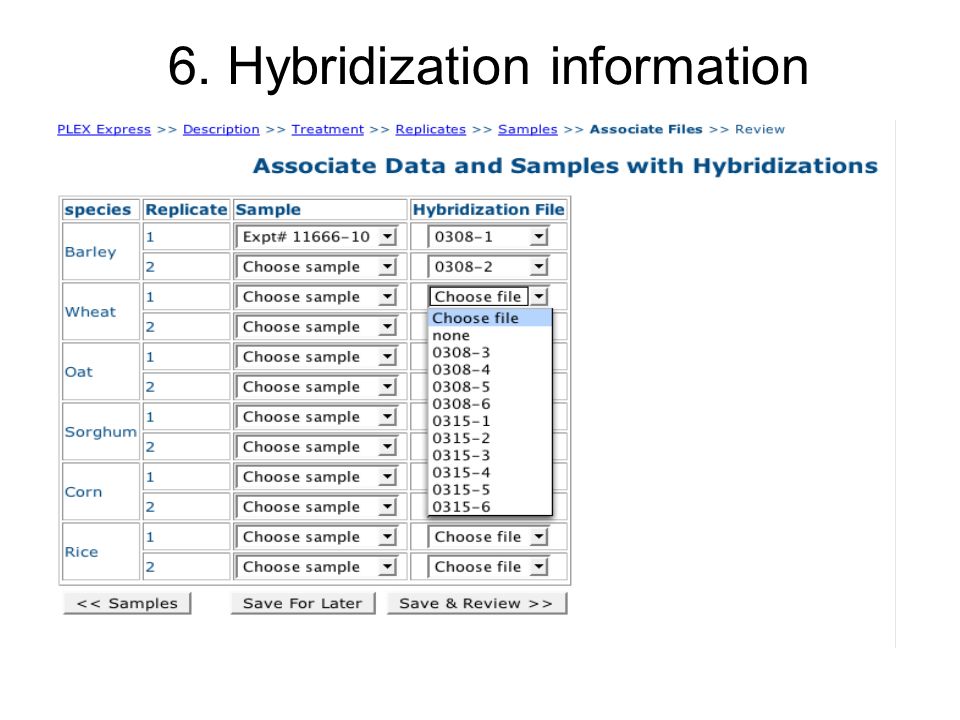Open Rice replicate 1 sample dropdown
The image size is (960, 720).
tap(317, 537)
